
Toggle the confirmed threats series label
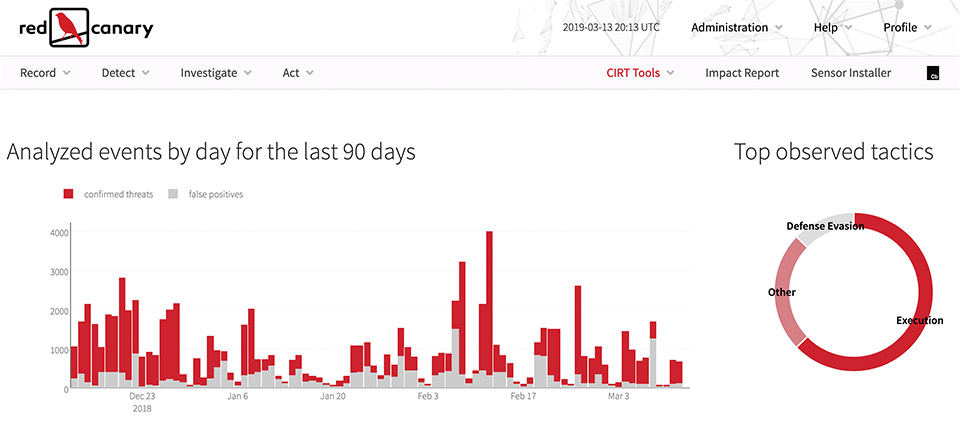click(x=119, y=194)
